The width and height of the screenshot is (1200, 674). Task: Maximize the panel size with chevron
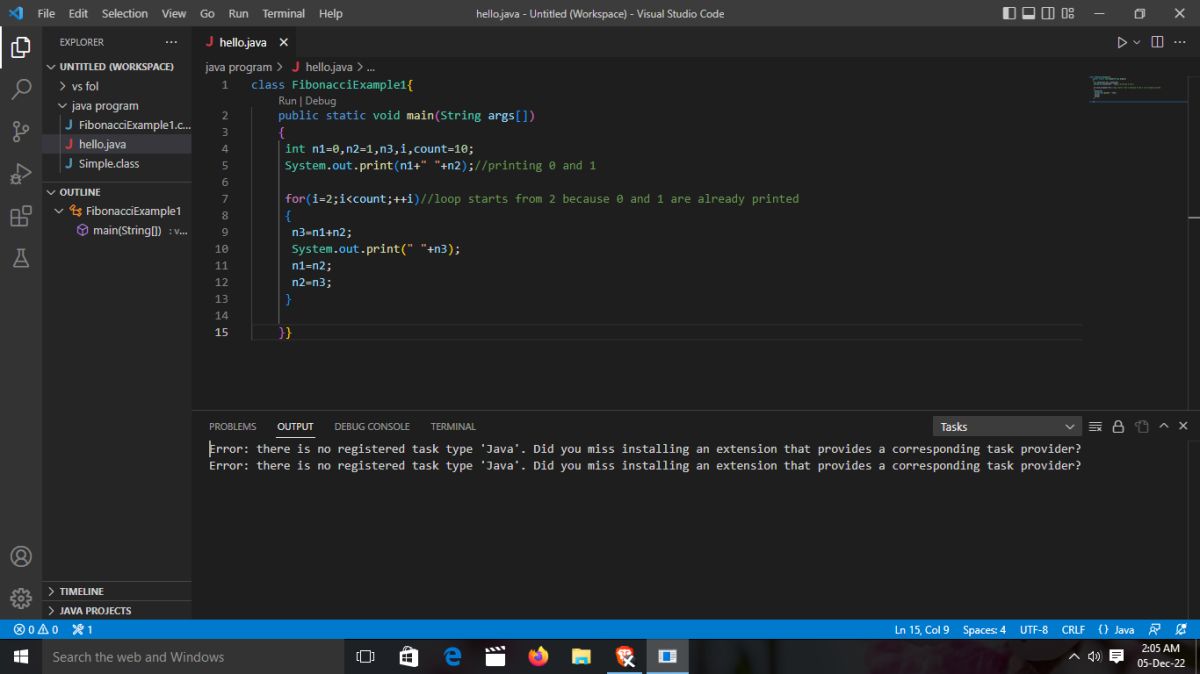pos(1164,426)
